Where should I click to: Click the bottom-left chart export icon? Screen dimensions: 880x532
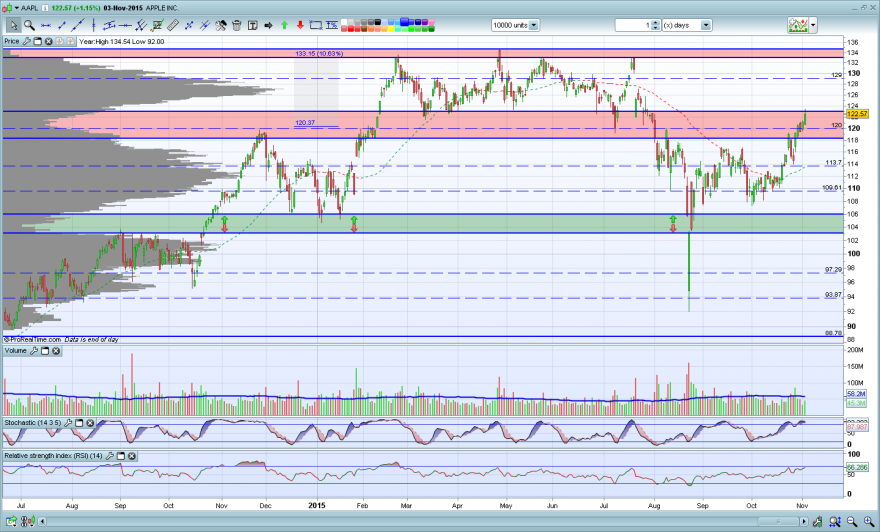[x=11, y=521]
